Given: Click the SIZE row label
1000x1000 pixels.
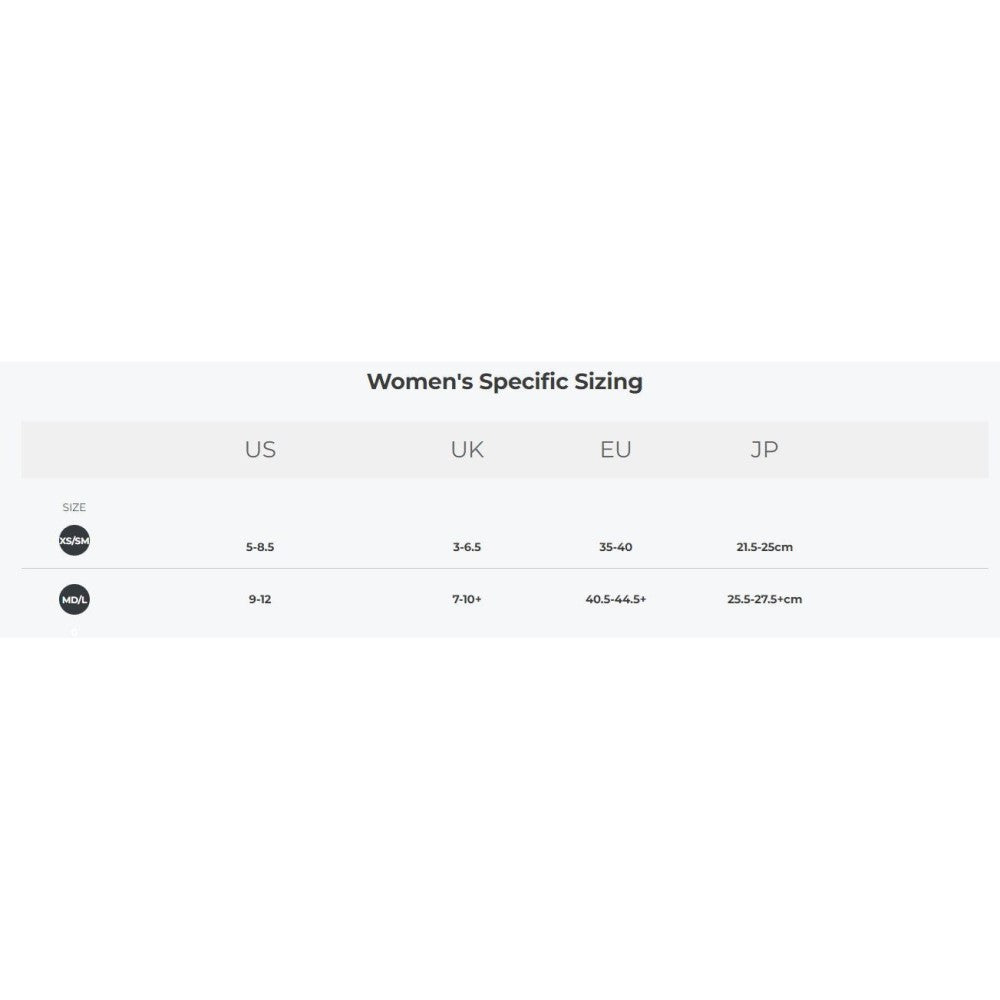Looking at the screenshot, I should tap(74, 507).
